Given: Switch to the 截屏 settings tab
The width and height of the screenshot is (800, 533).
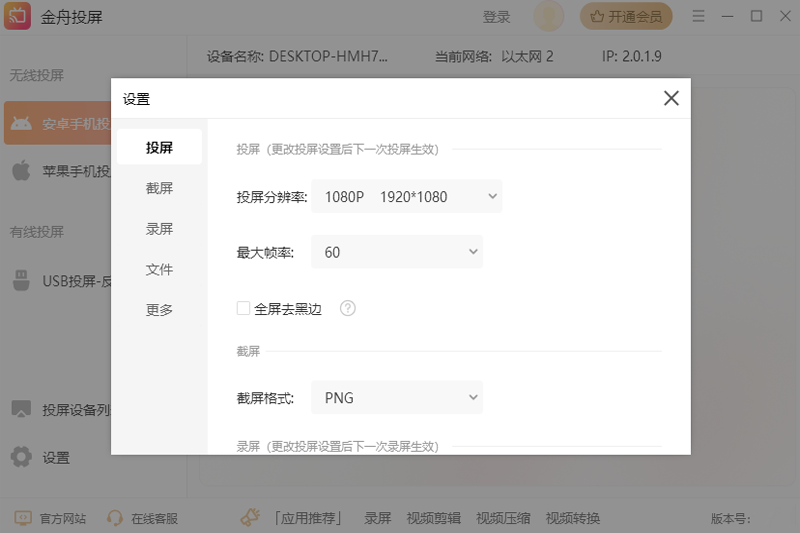Looking at the screenshot, I should [x=159, y=188].
